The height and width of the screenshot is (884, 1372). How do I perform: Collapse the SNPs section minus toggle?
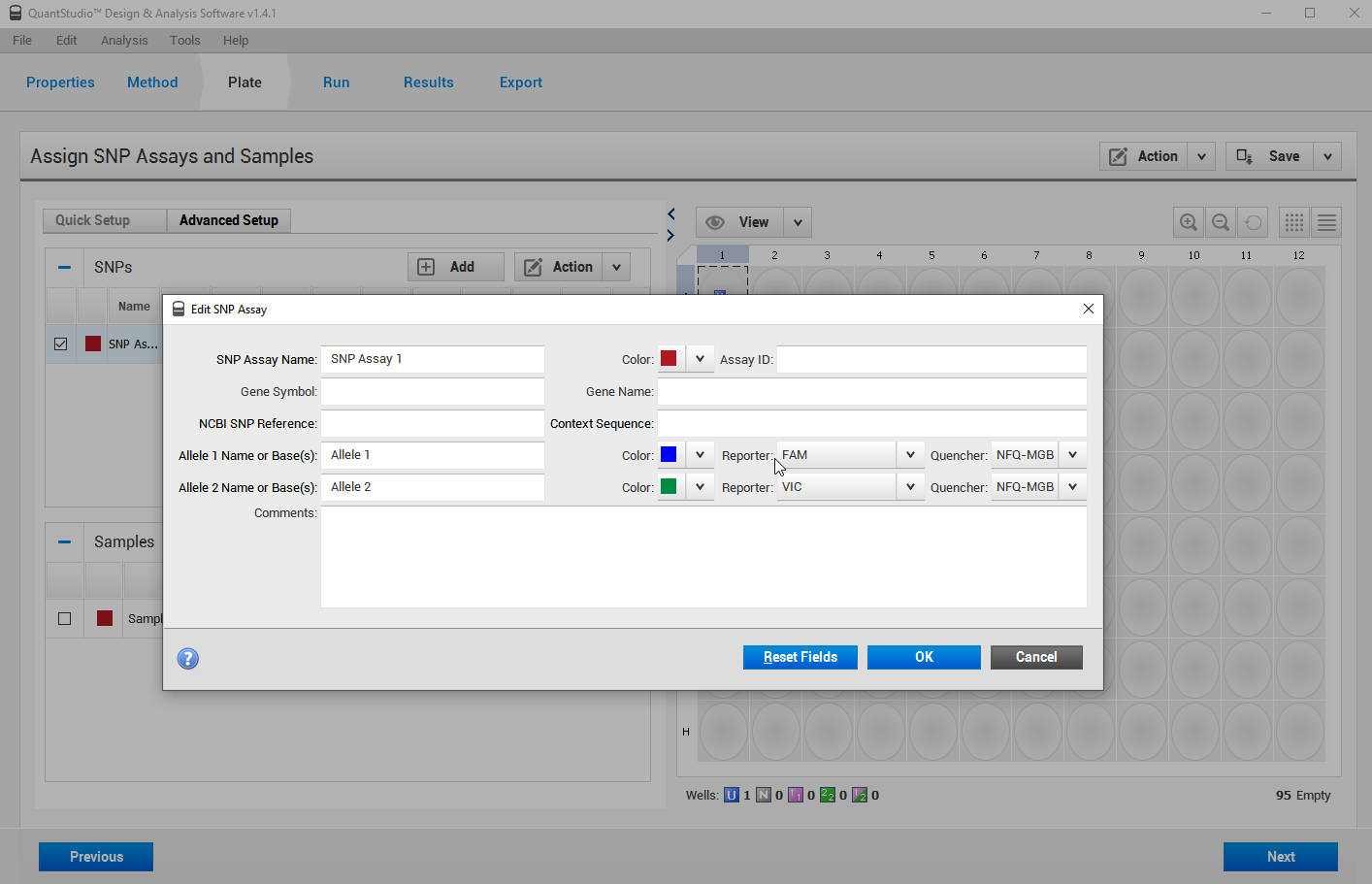click(x=64, y=267)
